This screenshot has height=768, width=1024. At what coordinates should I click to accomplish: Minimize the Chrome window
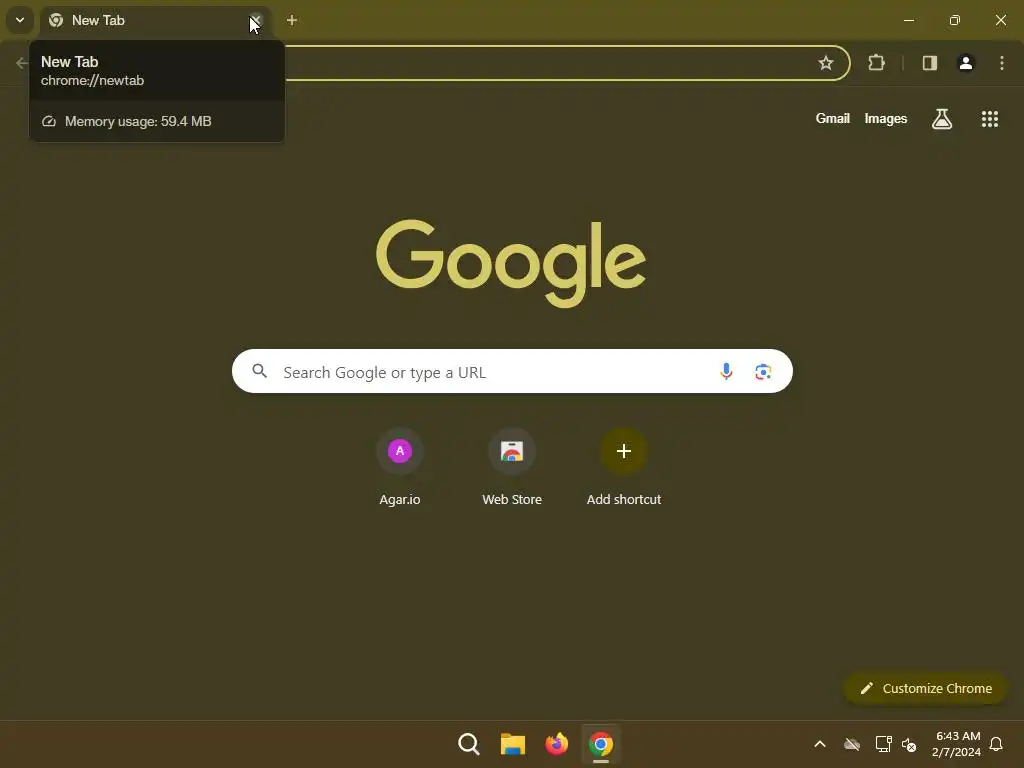pos(908,20)
